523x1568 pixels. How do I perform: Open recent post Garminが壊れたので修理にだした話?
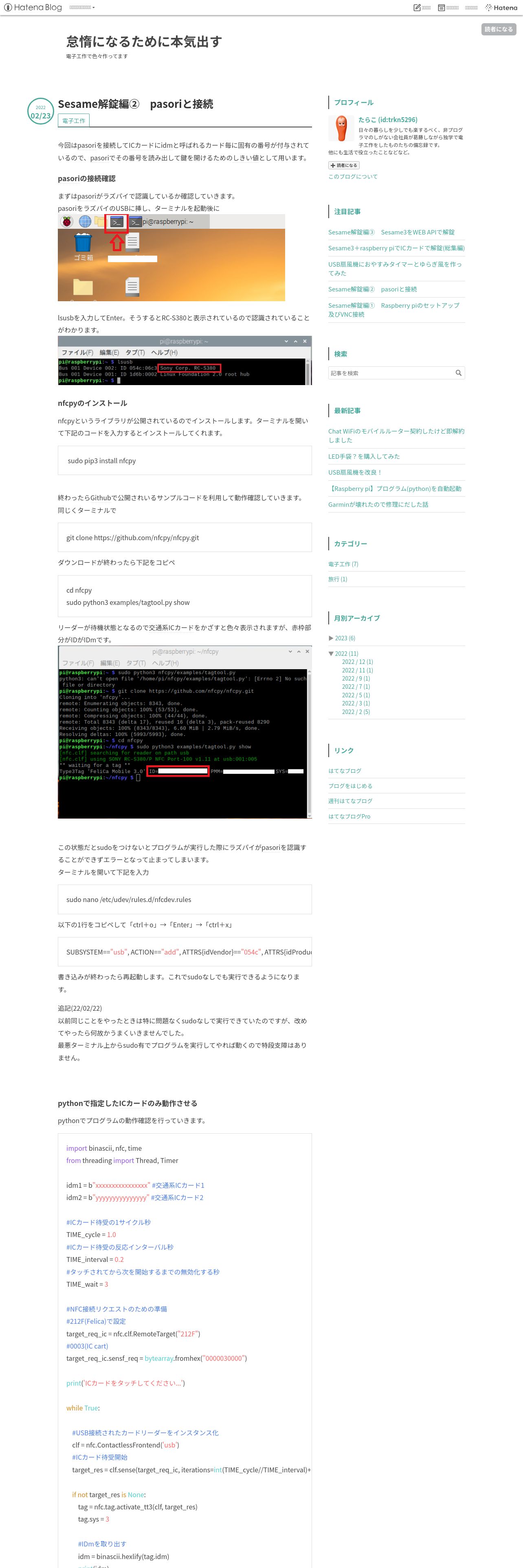(378, 505)
